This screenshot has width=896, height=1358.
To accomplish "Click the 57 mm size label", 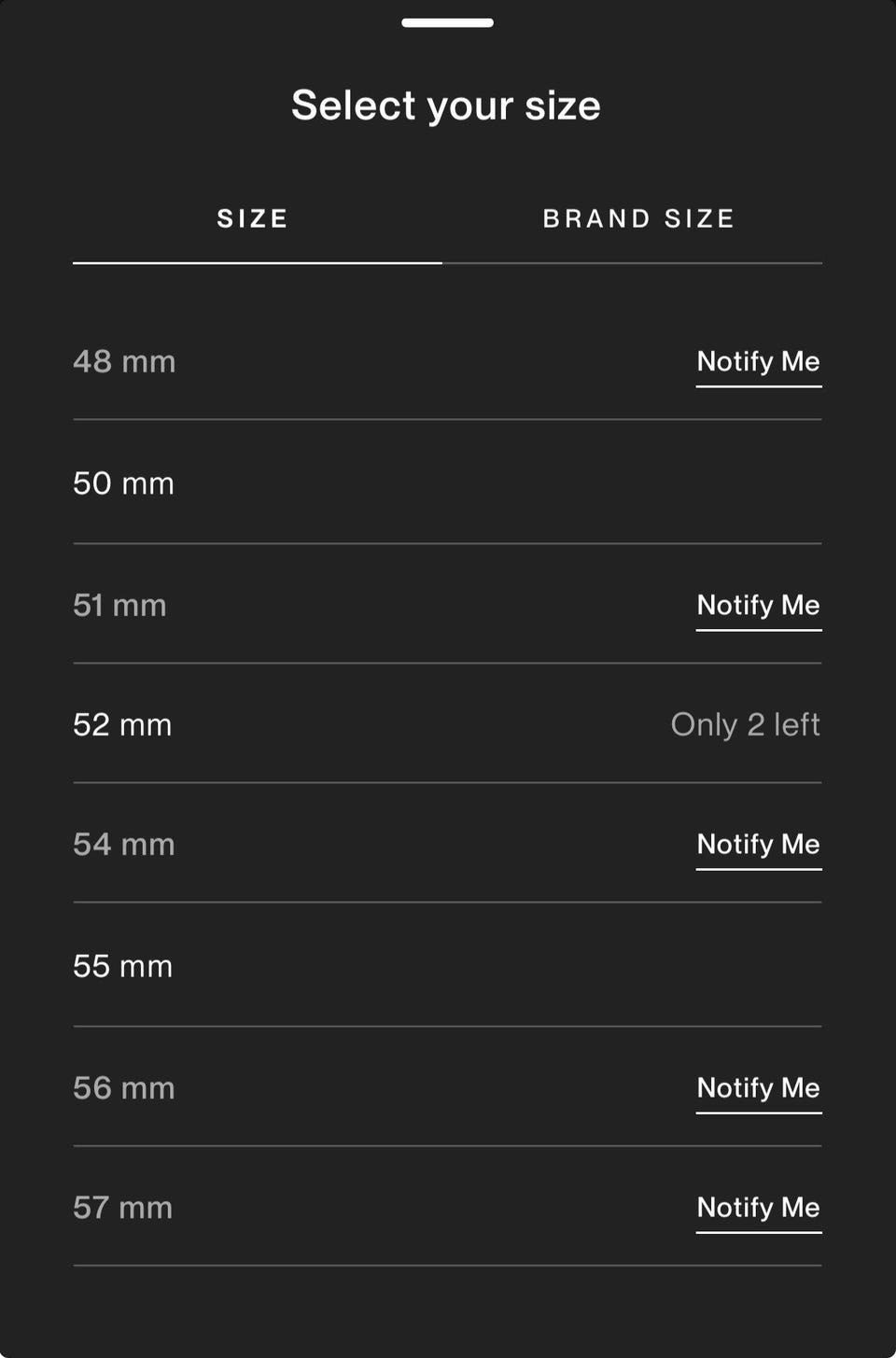I will coord(122,1208).
